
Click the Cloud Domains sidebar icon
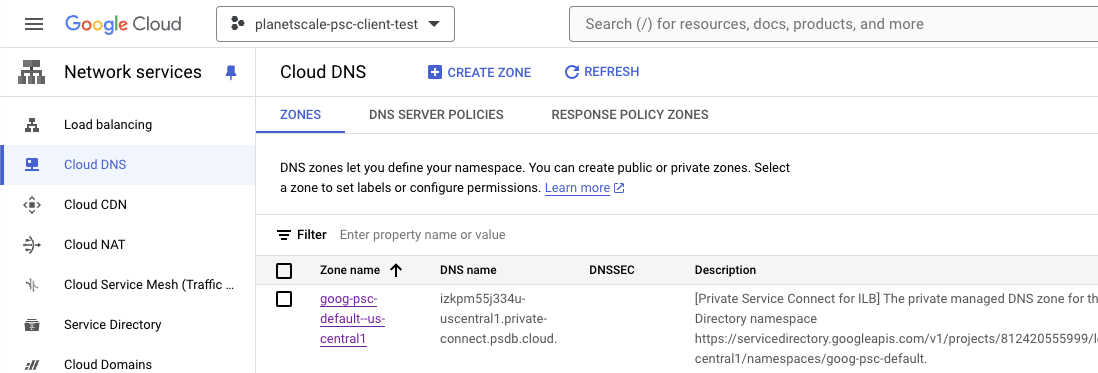[x=32, y=365]
